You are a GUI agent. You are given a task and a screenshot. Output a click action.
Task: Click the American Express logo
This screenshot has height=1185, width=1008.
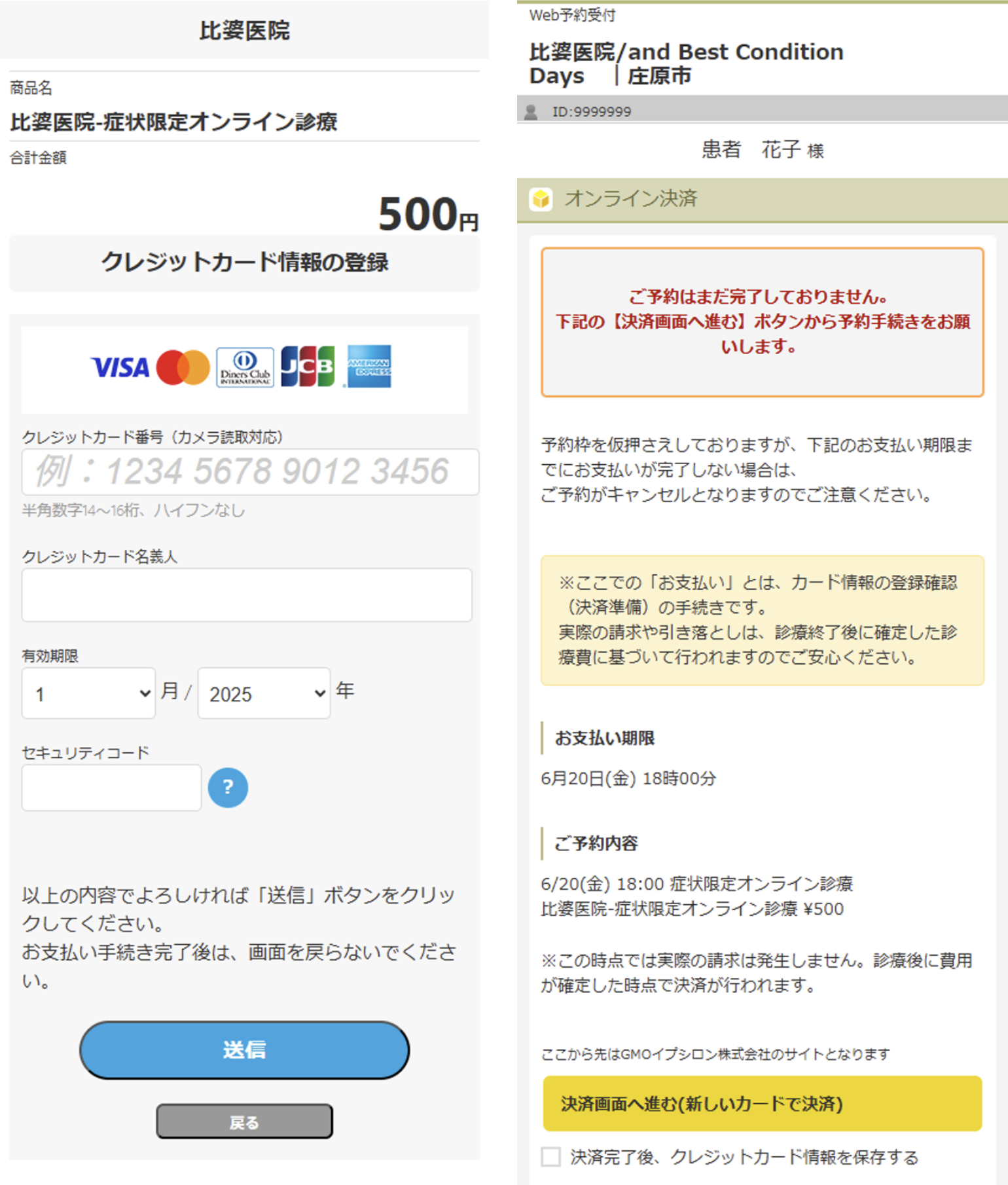coord(369,367)
